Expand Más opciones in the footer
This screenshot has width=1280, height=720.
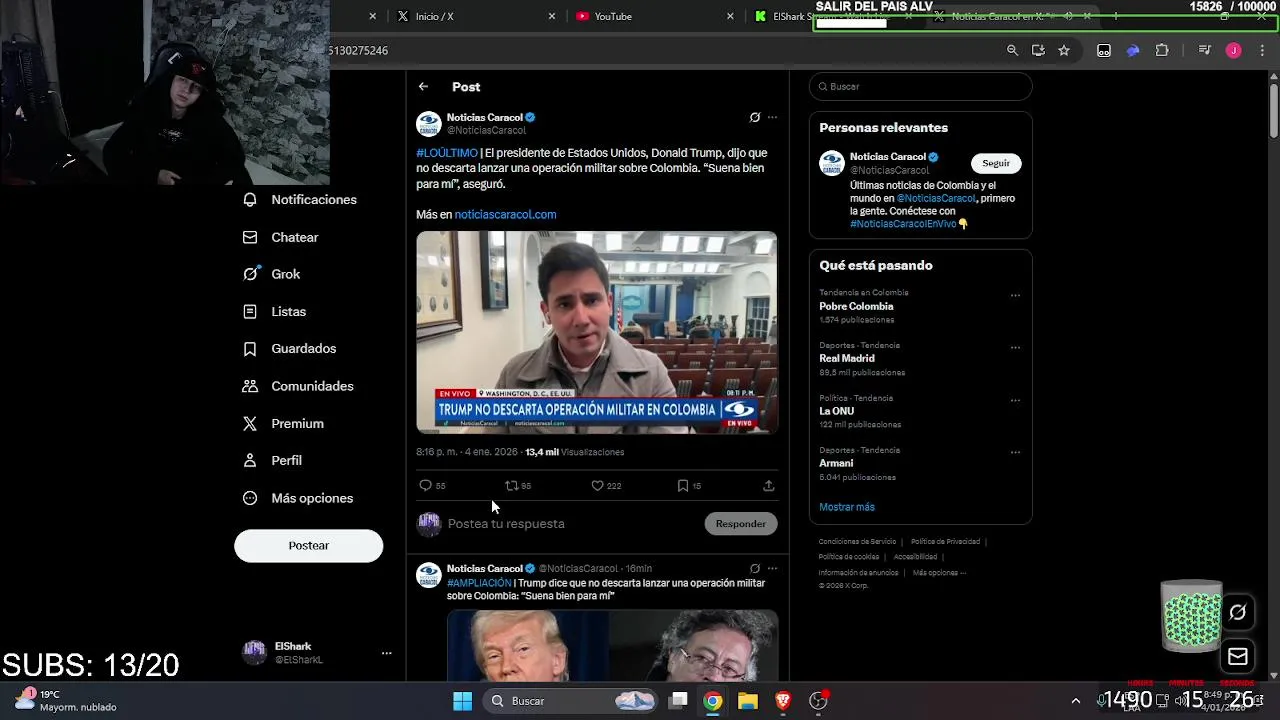pyautogui.click(x=940, y=573)
